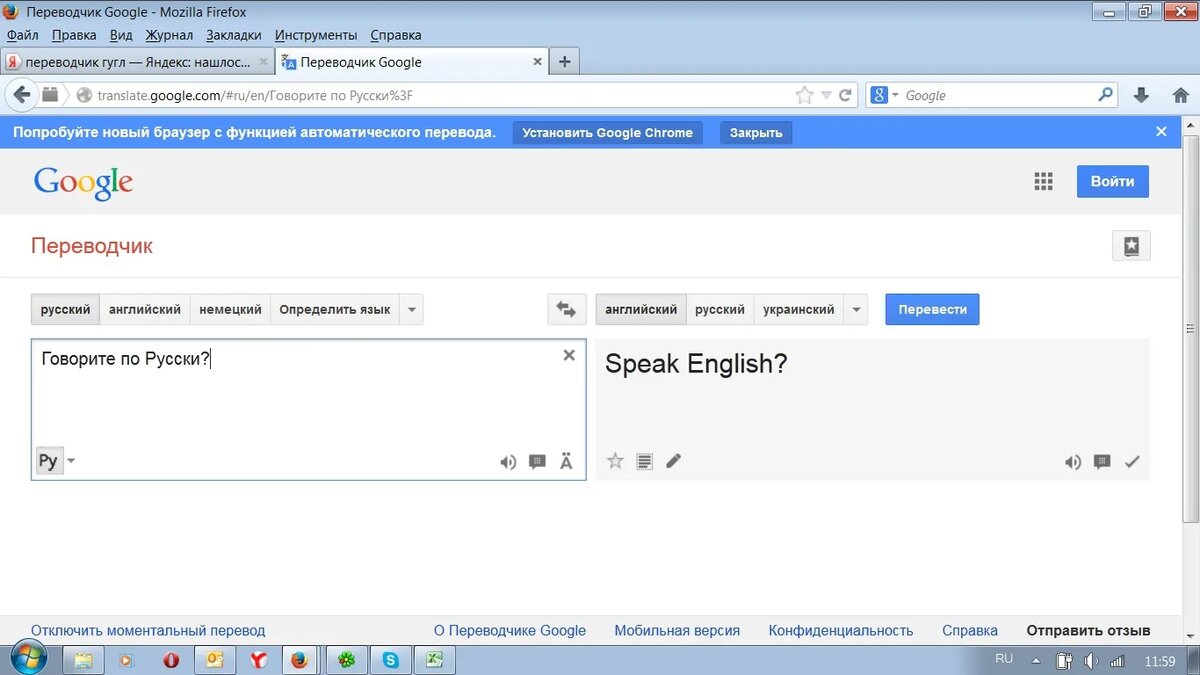Open the Firefox downloads arrow
Image resolution: width=1200 pixels, height=675 pixels.
click(1141, 95)
